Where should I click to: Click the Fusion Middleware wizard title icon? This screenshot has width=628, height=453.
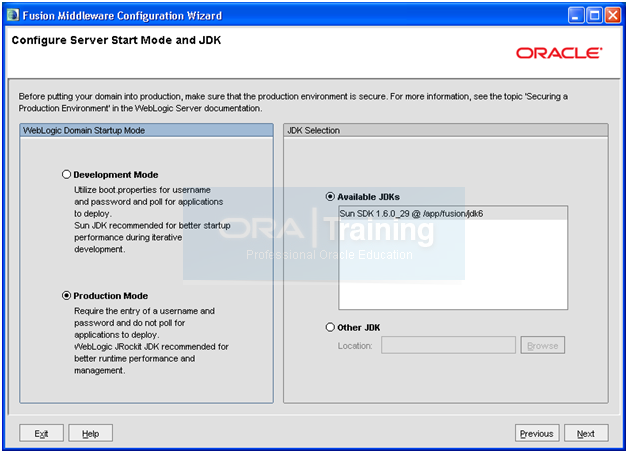pos(13,15)
